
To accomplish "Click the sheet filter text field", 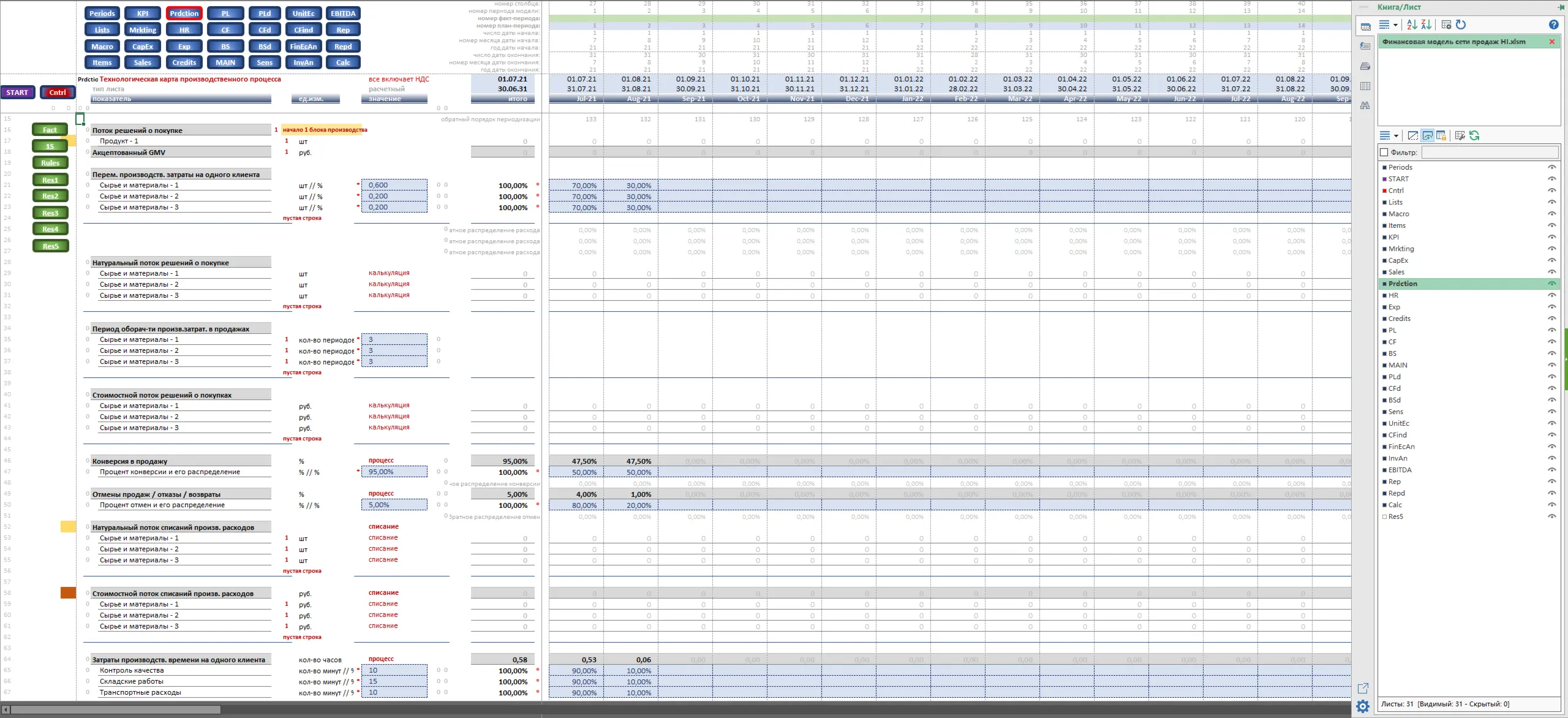I will click(x=1490, y=152).
